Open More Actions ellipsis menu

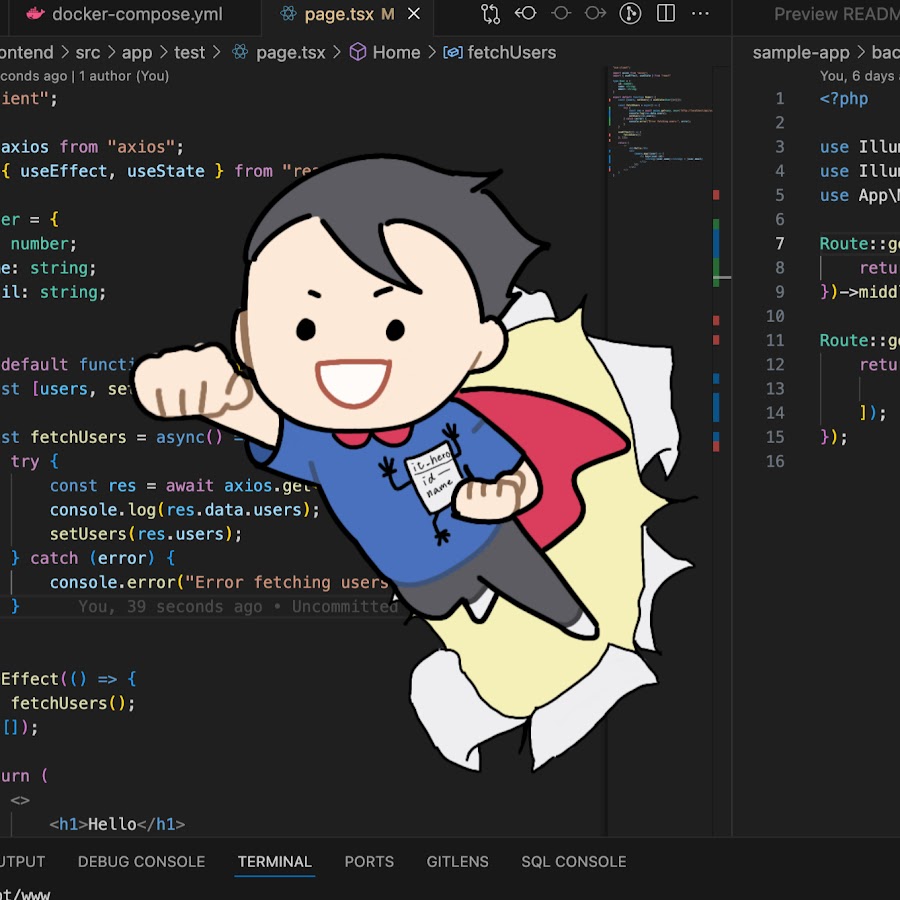coord(701,15)
